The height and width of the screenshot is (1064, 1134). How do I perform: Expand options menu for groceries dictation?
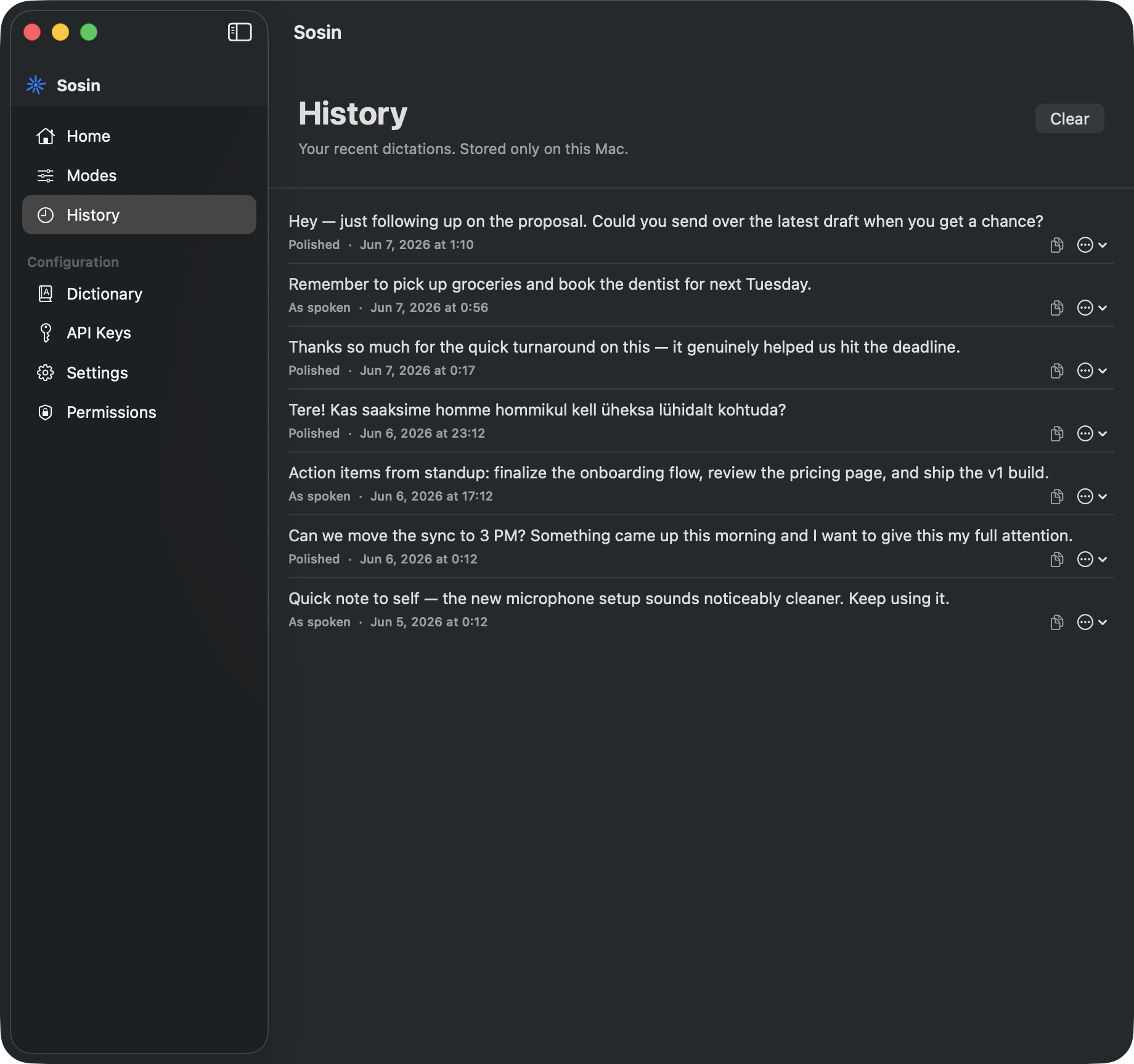click(1092, 308)
